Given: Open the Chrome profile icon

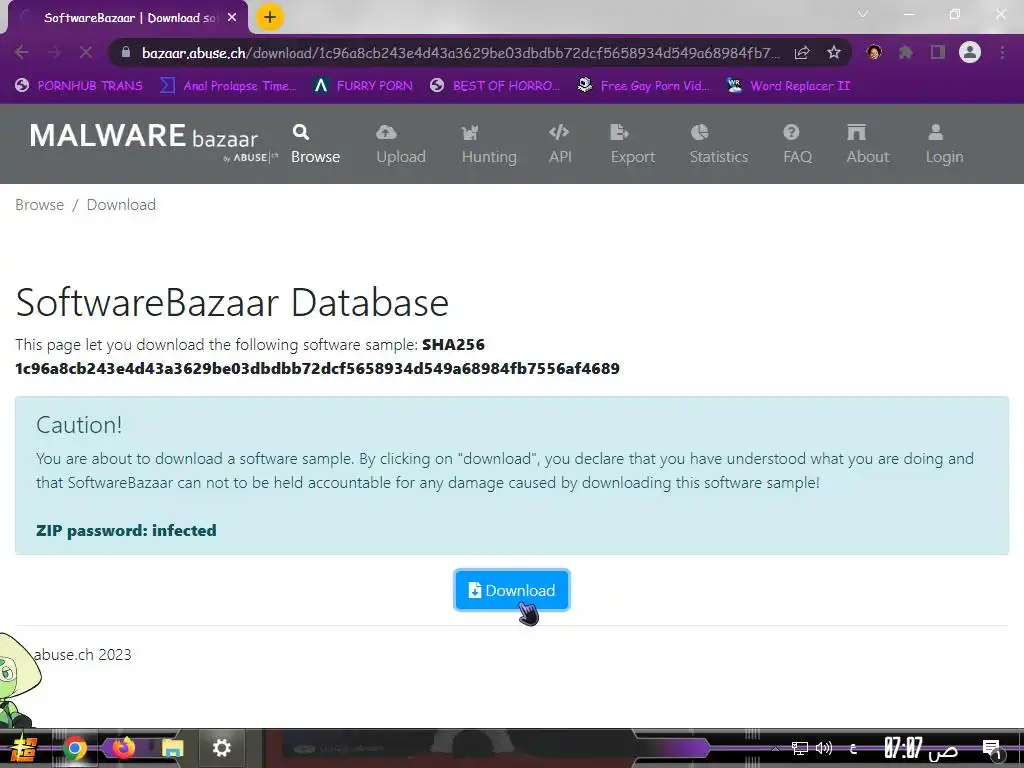Looking at the screenshot, I should (970, 52).
